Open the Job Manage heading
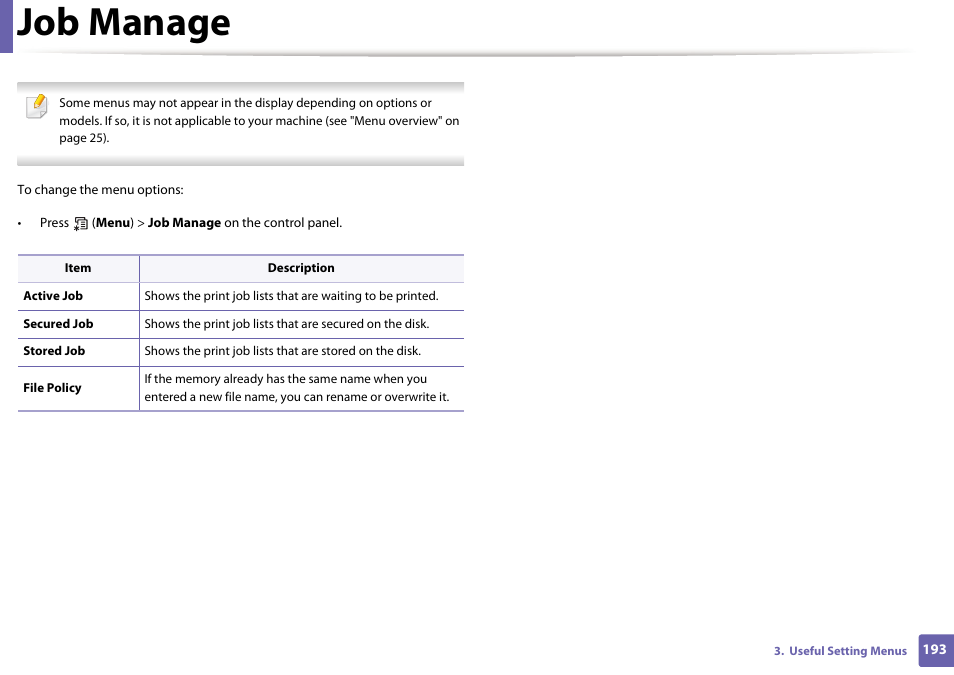The width and height of the screenshot is (954, 675). click(124, 23)
